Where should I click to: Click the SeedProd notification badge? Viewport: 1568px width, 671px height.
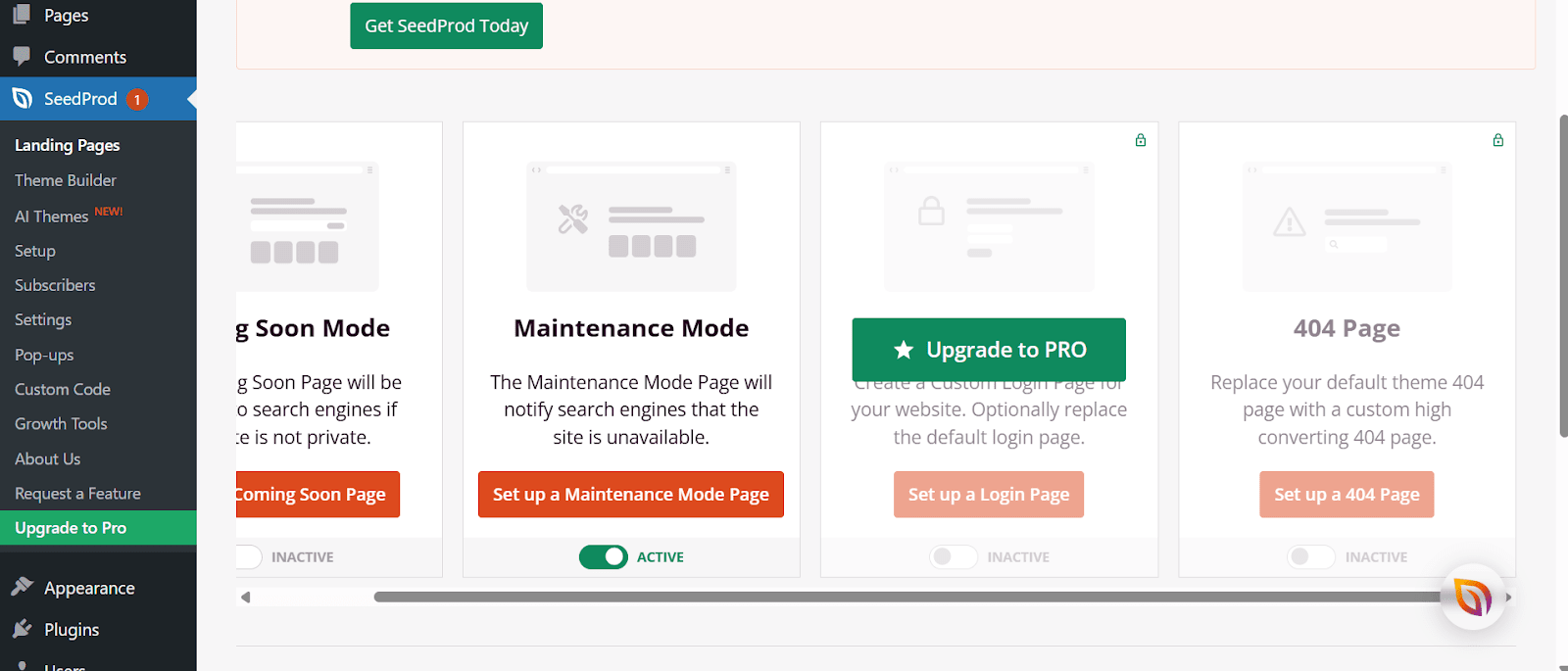pyautogui.click(x=137, y=99)
